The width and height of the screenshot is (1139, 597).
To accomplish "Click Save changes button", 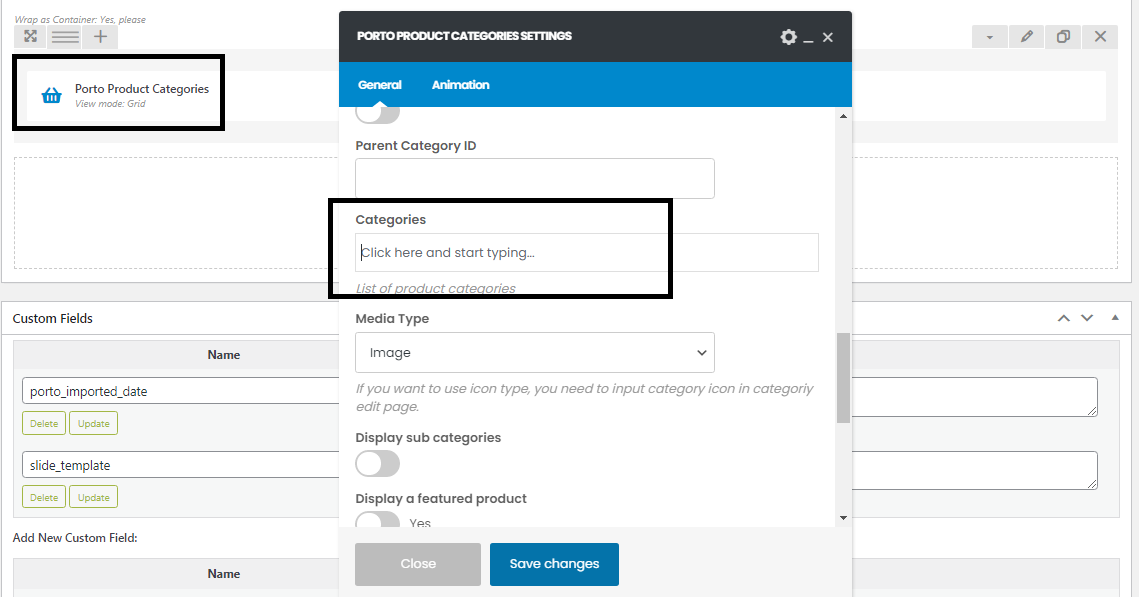I will [x=554, y=564].
